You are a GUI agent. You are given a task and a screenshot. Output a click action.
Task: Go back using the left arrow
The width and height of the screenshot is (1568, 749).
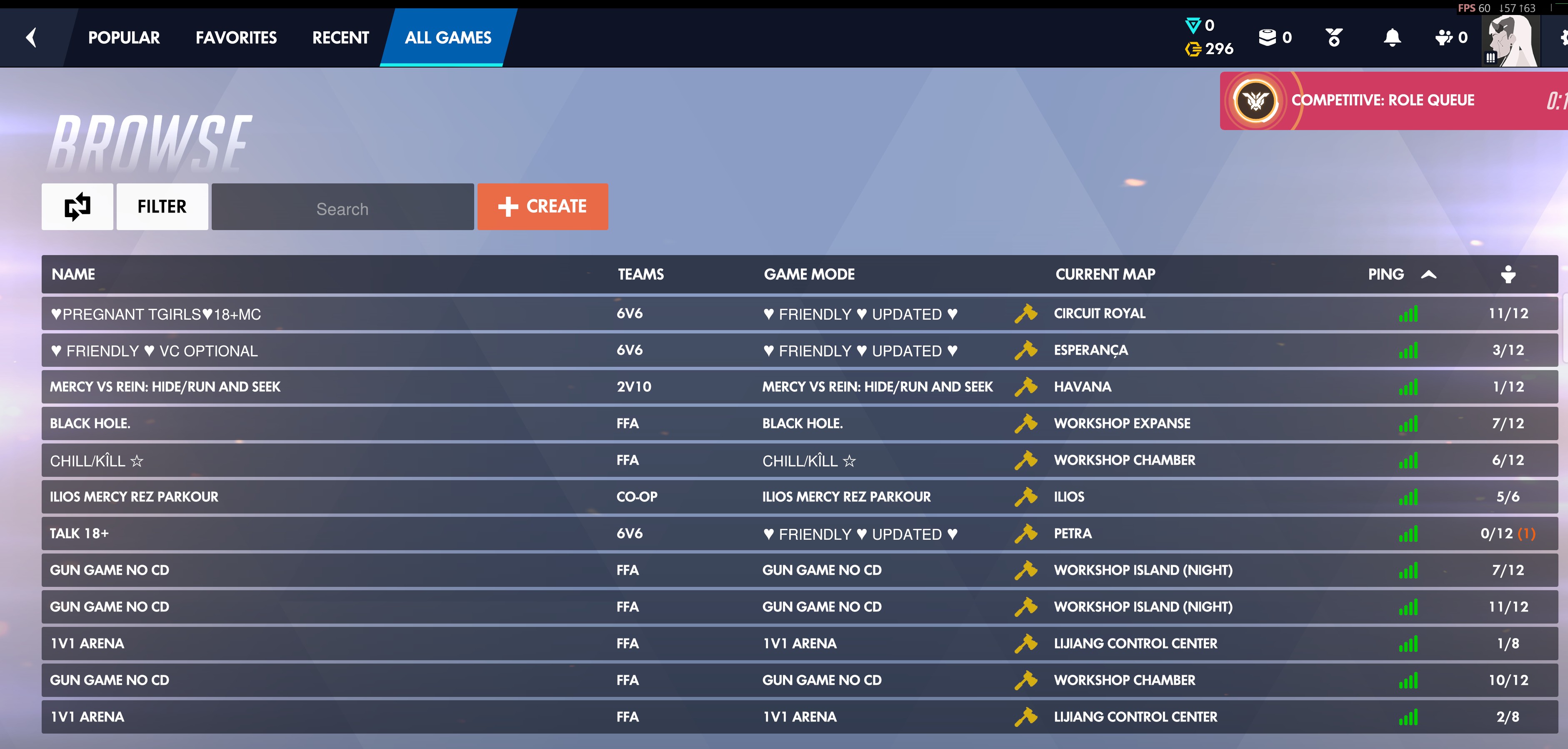(x=32, y=38)
